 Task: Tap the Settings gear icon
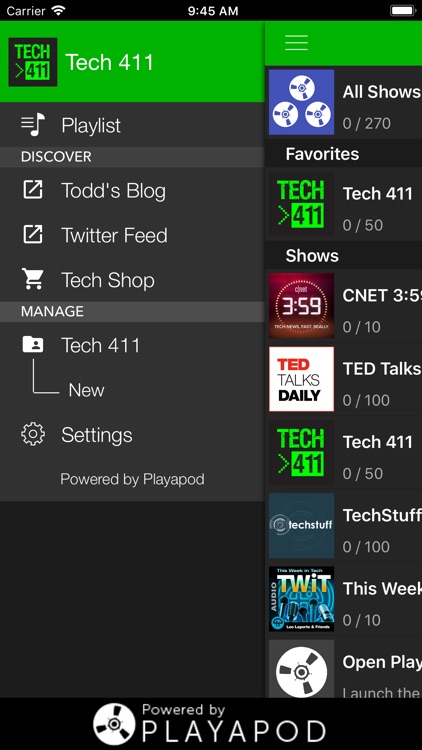[x=33, y=434]
